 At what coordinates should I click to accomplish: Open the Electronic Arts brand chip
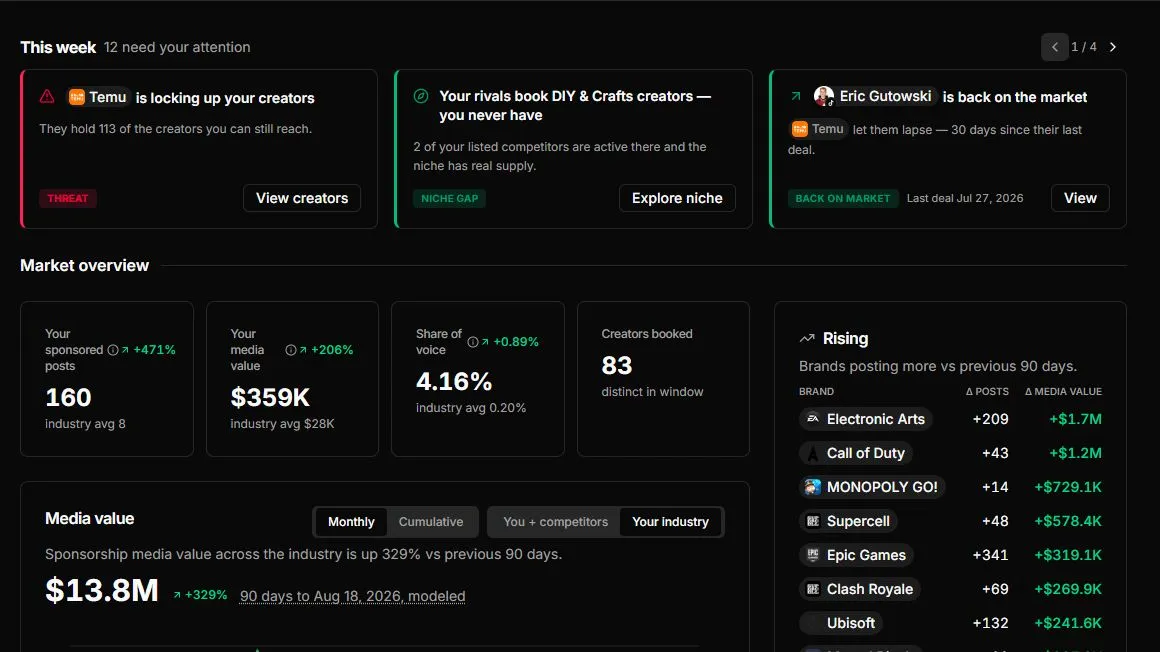click(866, 419)
